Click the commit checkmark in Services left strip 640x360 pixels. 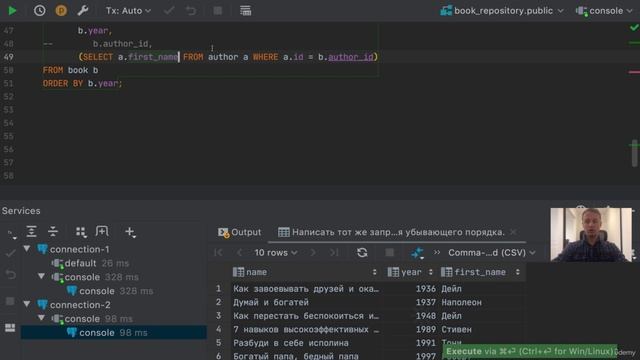(10, 253)
